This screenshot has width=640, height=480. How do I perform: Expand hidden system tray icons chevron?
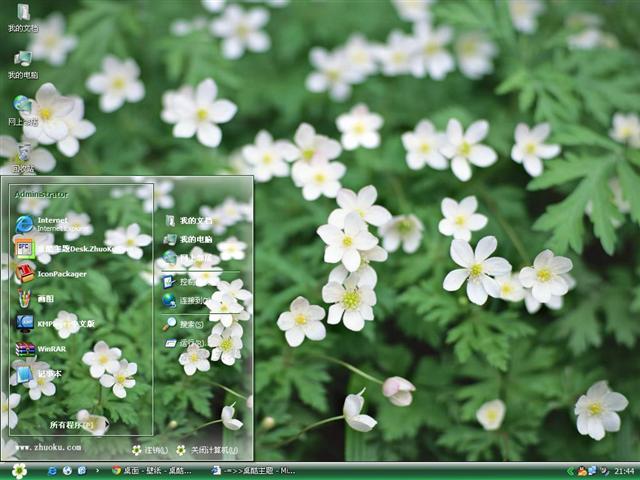[570, 471]
